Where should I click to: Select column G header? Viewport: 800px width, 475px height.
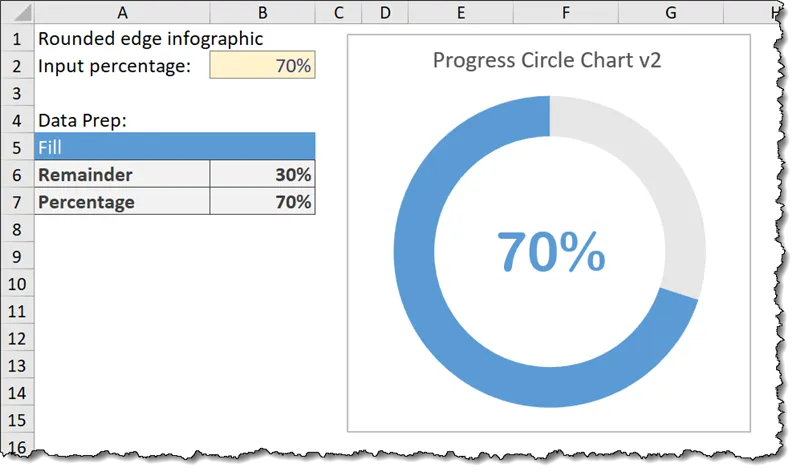pos(670,12)
